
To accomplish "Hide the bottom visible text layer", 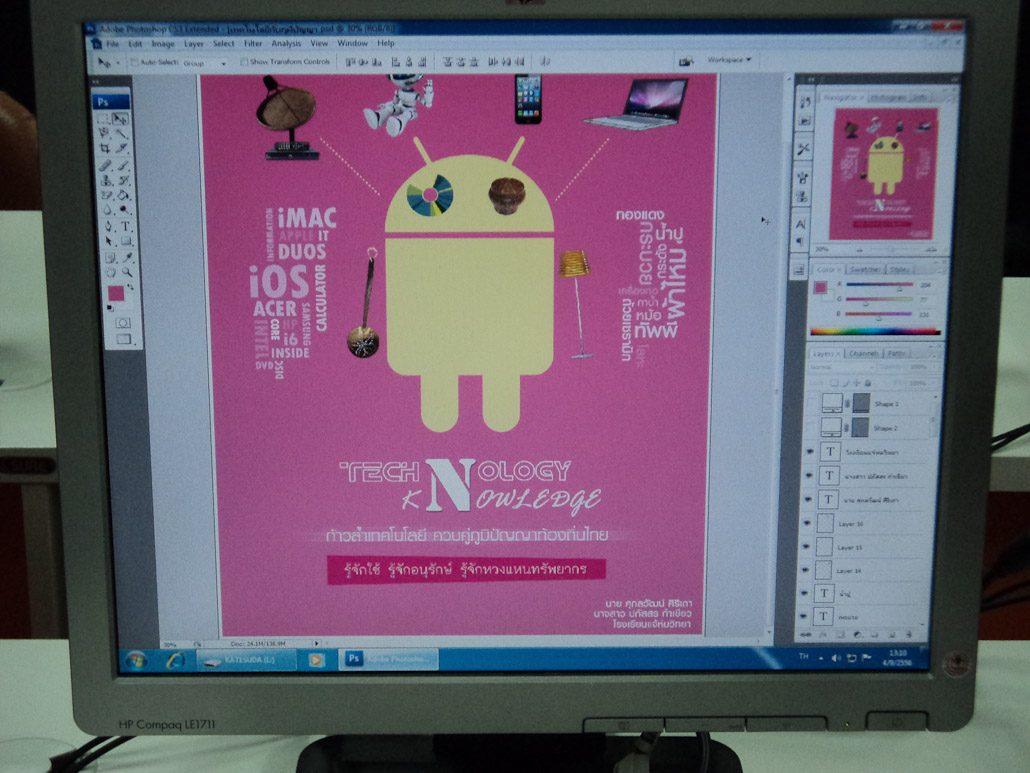I will click(805, 617).
